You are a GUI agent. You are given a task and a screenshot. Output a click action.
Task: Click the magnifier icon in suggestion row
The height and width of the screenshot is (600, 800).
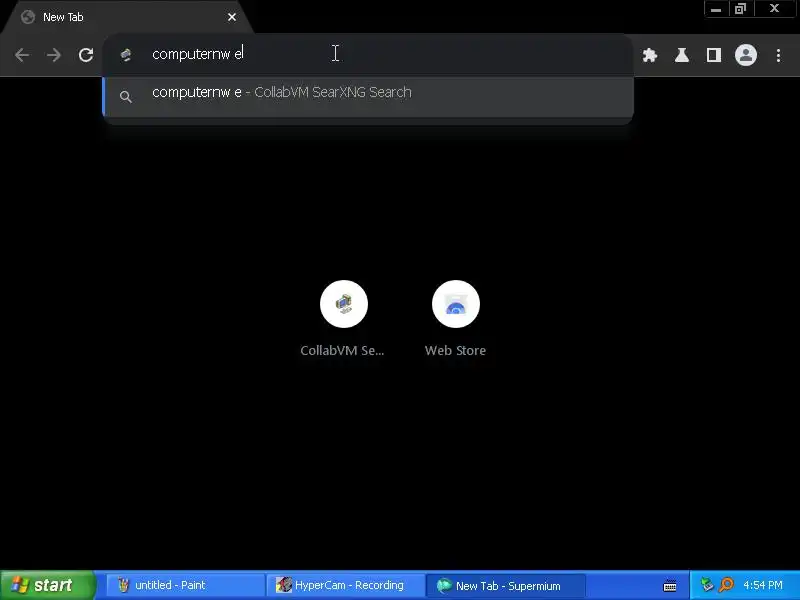[x=126, y=96]
